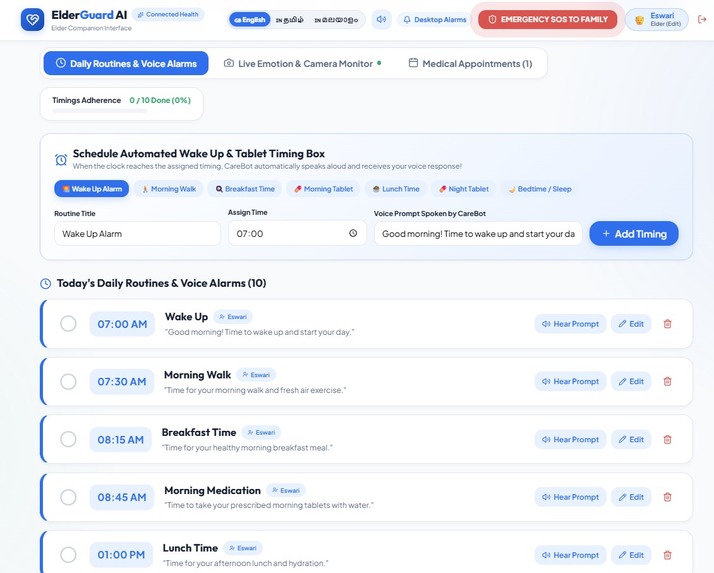Click the 01:00 PM time badge
This screenshot has height=573, width=714.
(x=121, y=555)
